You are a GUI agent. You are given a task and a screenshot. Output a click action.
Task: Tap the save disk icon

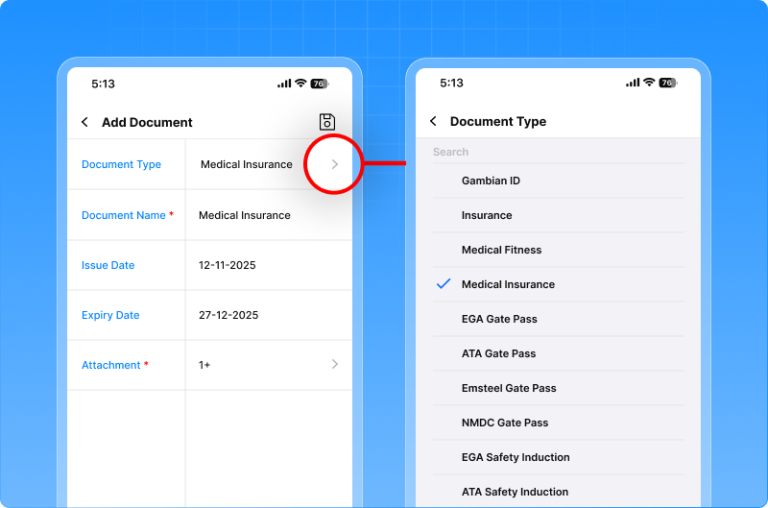[x=327, y=122]
